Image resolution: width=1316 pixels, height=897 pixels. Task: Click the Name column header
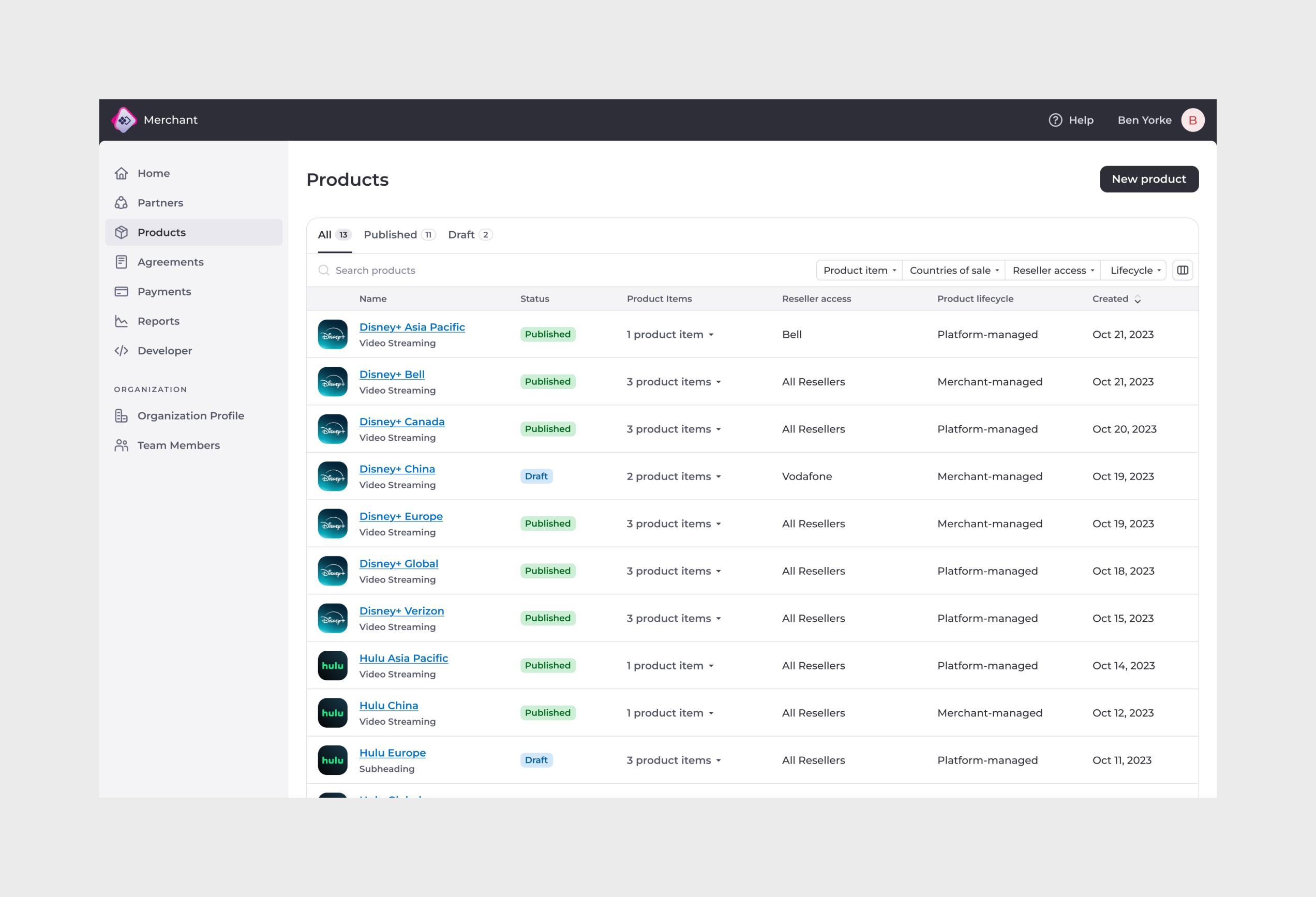[372, 299]
